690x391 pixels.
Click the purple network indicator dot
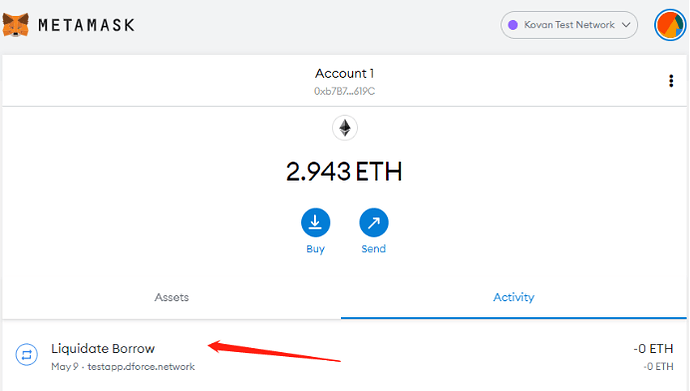513,25
